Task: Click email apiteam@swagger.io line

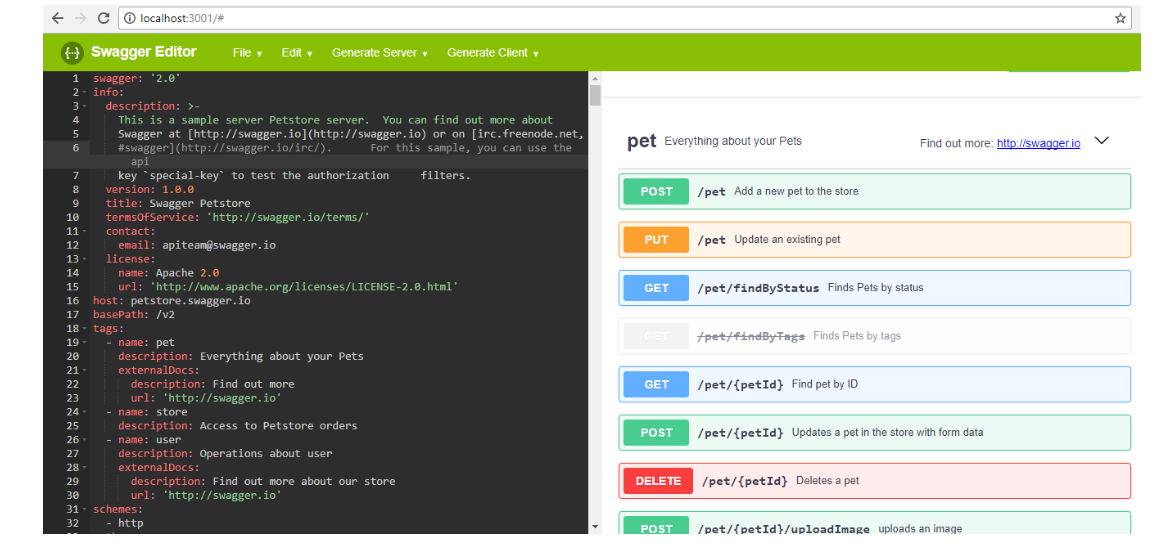Action: point(197,245)
